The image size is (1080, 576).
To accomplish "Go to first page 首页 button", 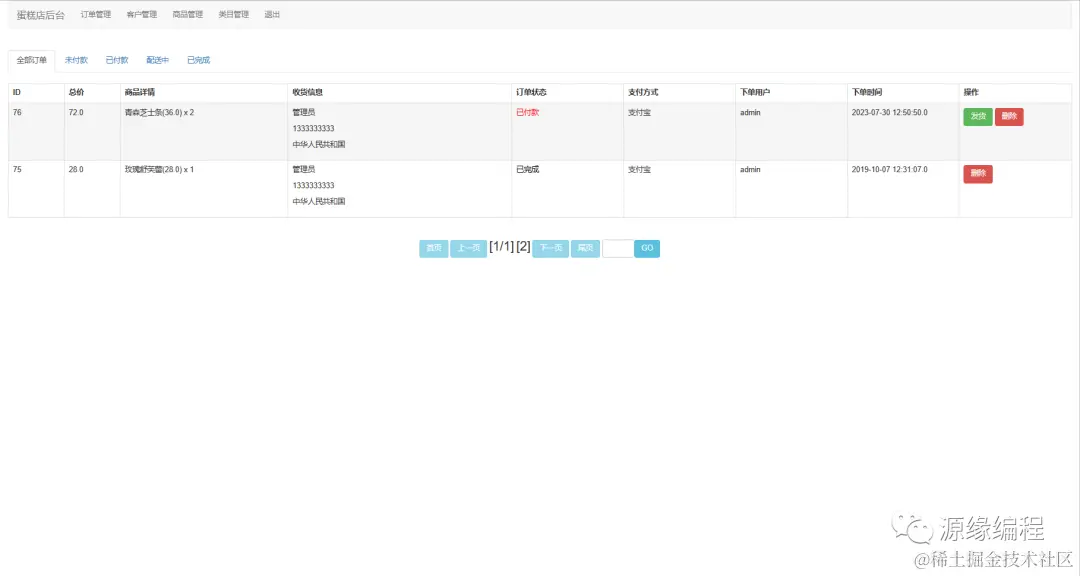I will click(434, 248).
